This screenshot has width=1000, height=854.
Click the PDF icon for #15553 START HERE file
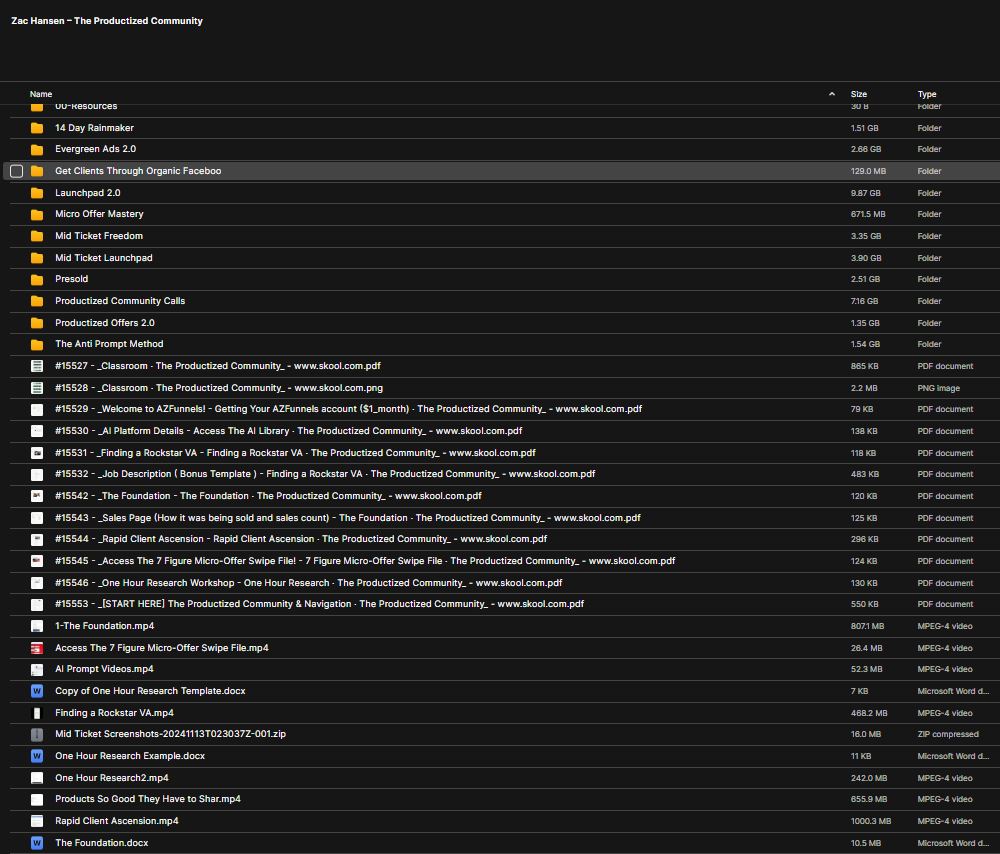point(36,603)
